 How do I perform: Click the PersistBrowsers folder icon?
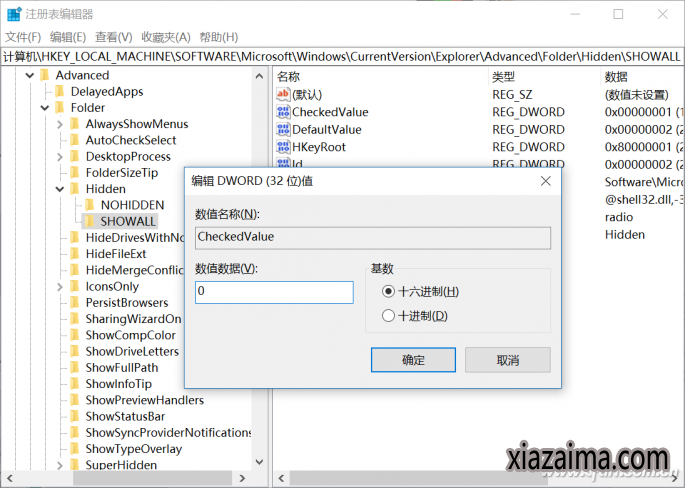(75, 302)
